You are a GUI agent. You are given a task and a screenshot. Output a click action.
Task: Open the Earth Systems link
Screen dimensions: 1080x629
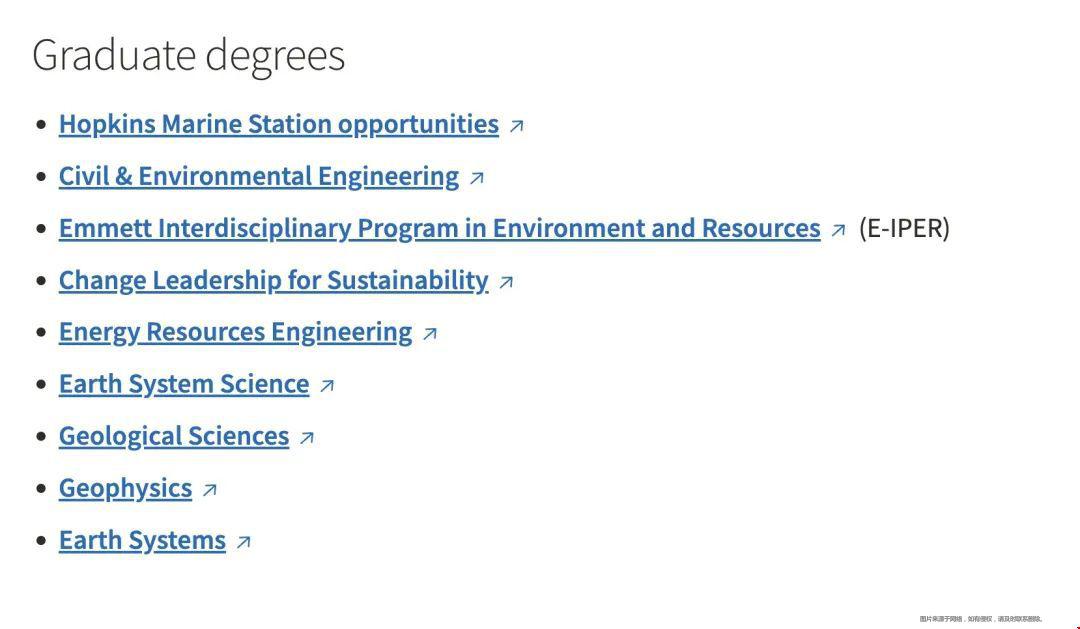(142, 540)
